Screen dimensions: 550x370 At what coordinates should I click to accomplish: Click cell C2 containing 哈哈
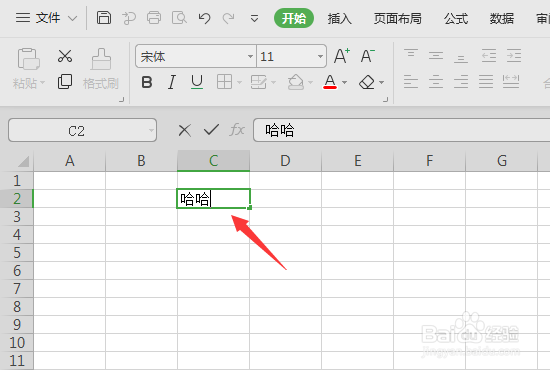[x=213, y=199]
